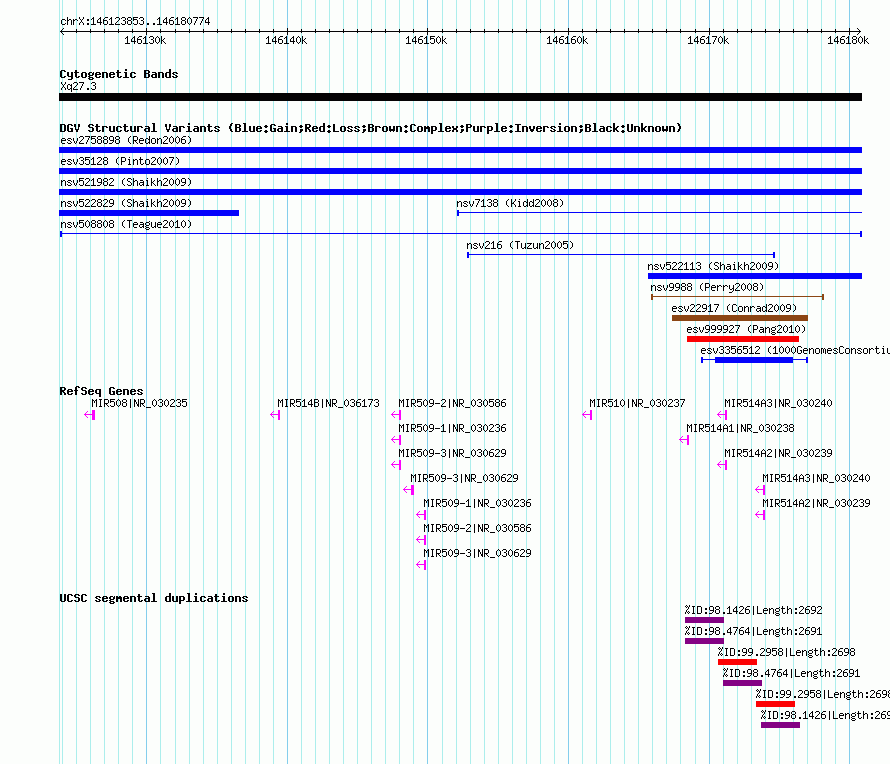Open the MIR508|NR_030235 gene label
Screen dimensions: 890x764
139,403
